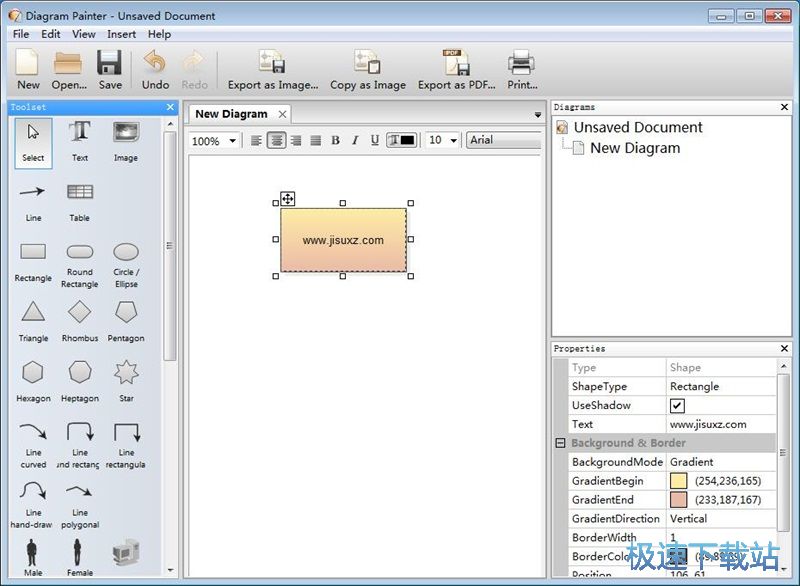Viewport: 800px width, 586px height.
Task: Choose the Star shape tool
Action: [126, 380]
